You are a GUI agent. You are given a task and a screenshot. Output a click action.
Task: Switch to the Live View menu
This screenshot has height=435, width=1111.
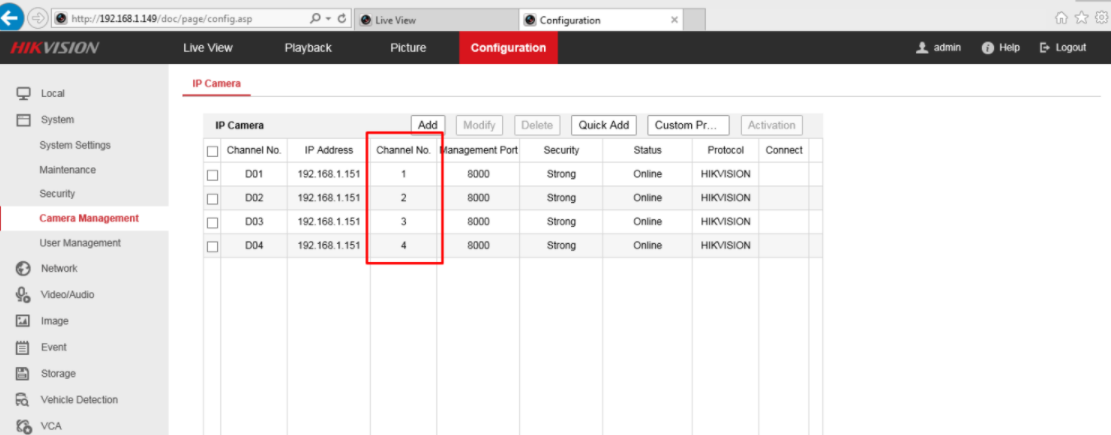point(208,48)
